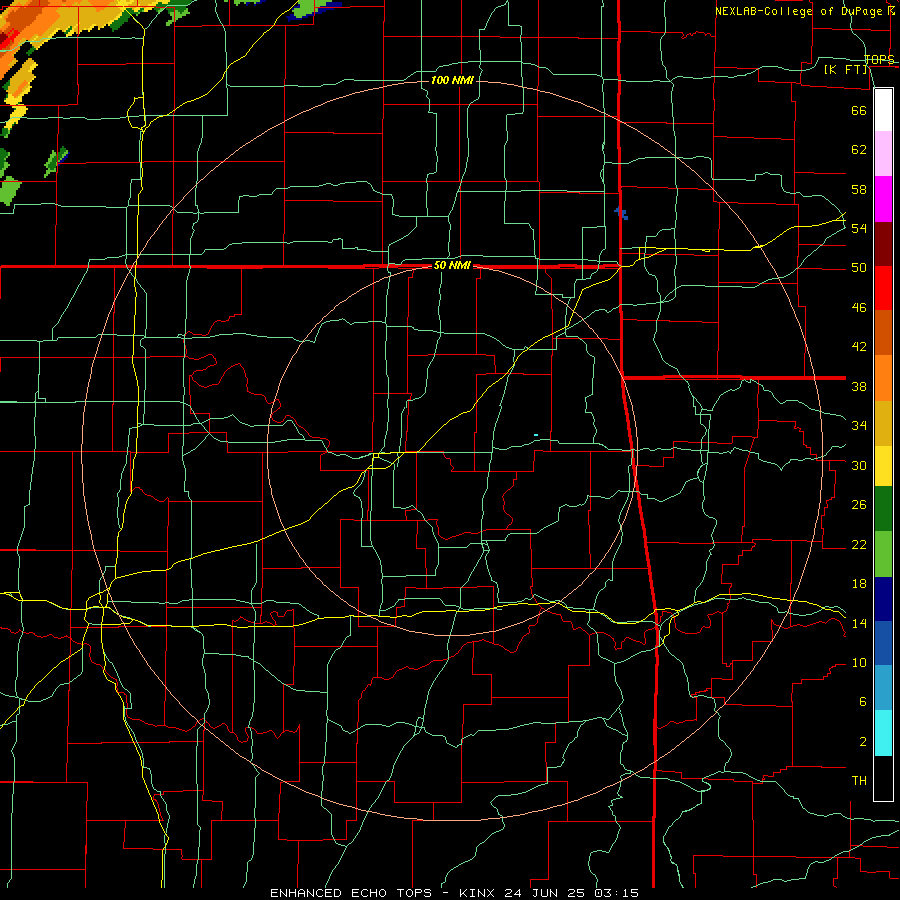Click legend value 18

click(859, 584)
